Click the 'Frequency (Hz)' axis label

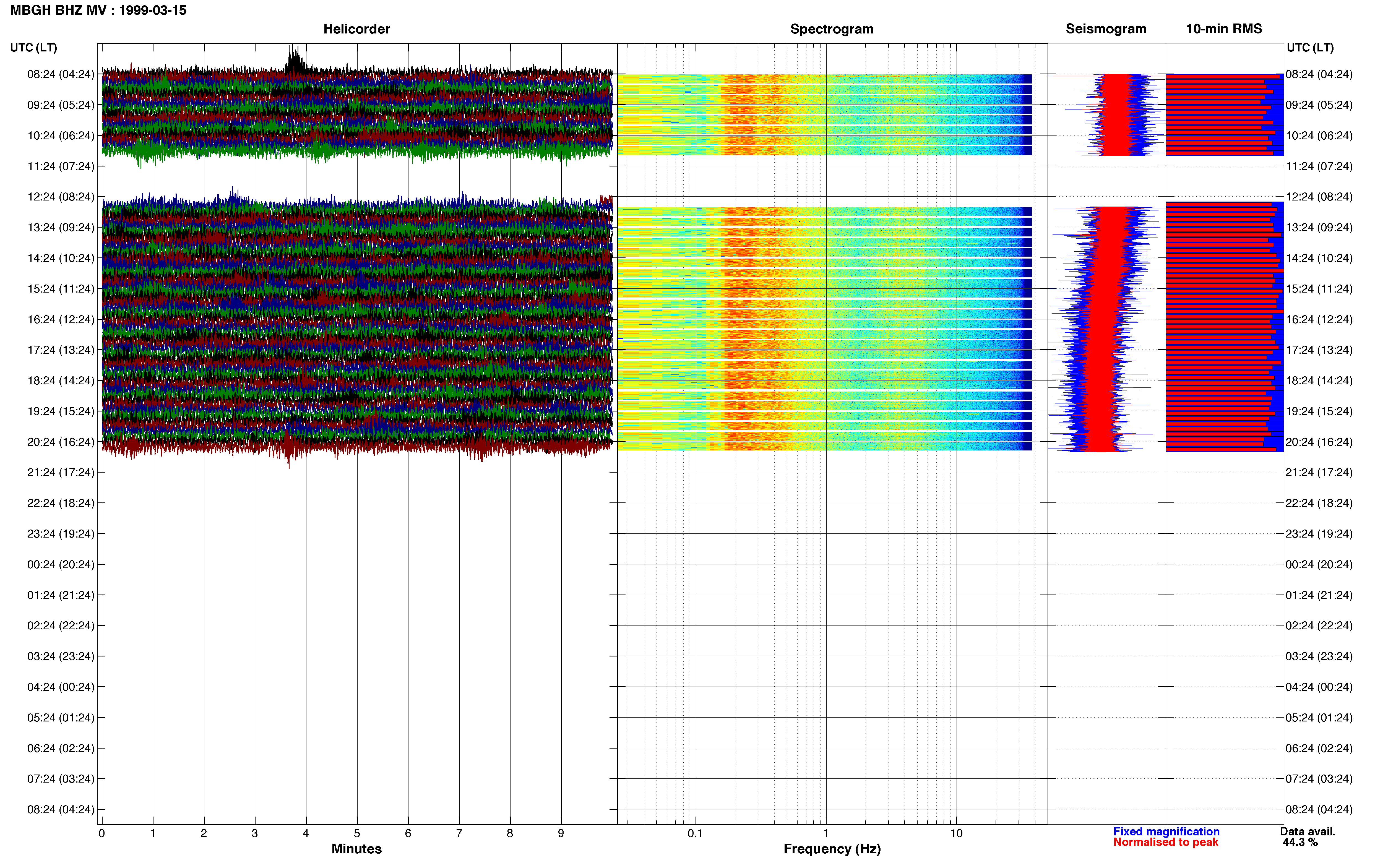tap(832, 848)
